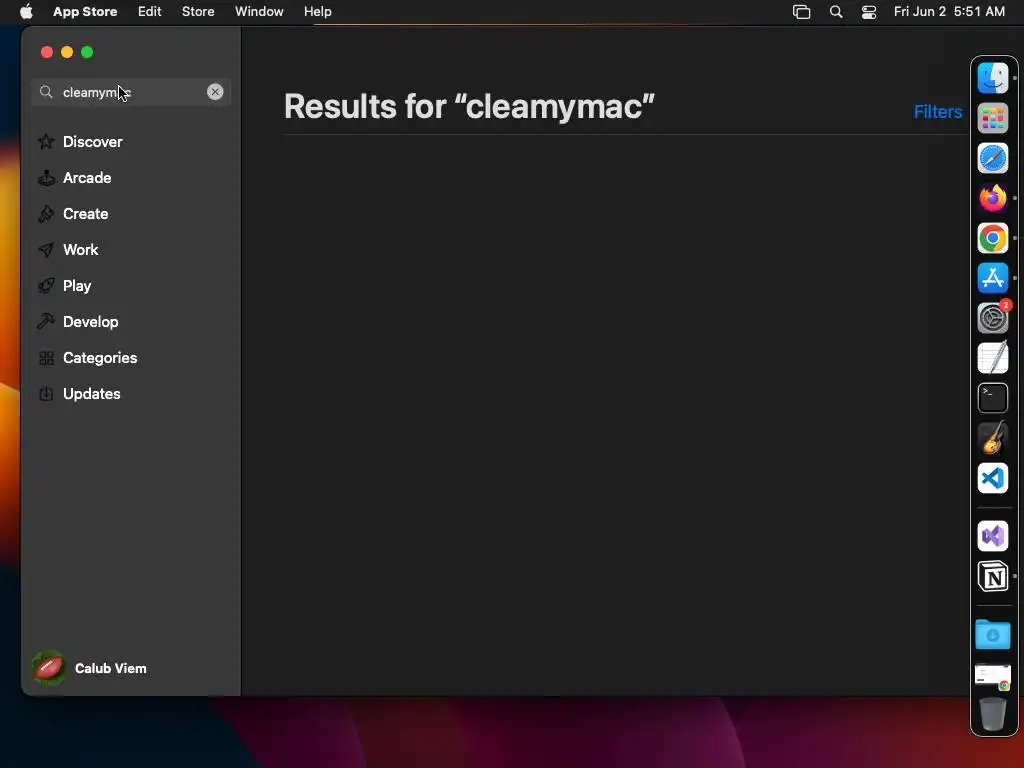1024x768 pixels.
Task: Open the Store menu
Action: coord(198,12)
